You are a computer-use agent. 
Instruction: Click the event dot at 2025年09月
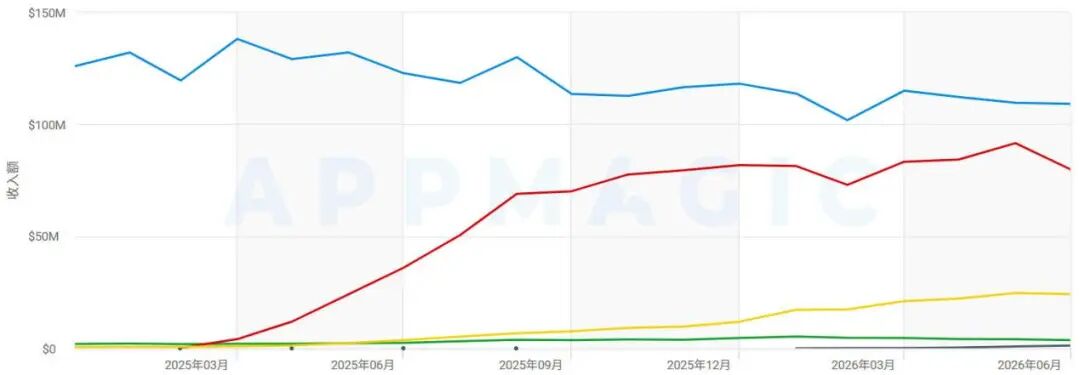[x=515, y=348]
